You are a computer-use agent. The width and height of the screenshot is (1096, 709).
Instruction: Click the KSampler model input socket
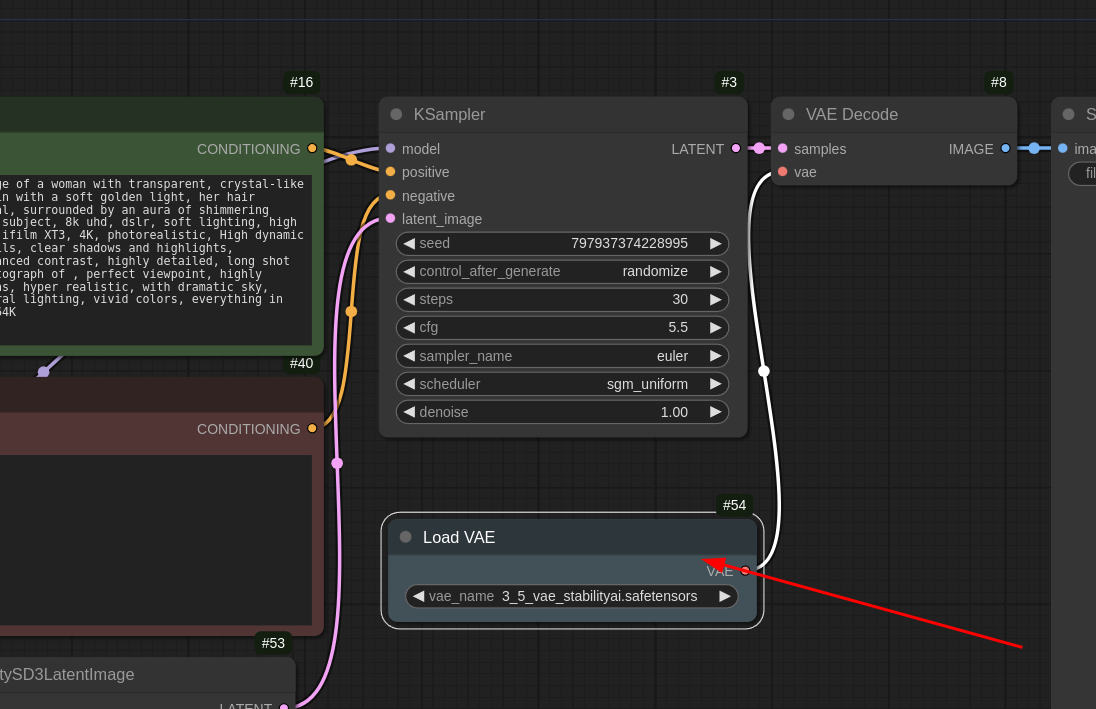click(x=390, y=148)
